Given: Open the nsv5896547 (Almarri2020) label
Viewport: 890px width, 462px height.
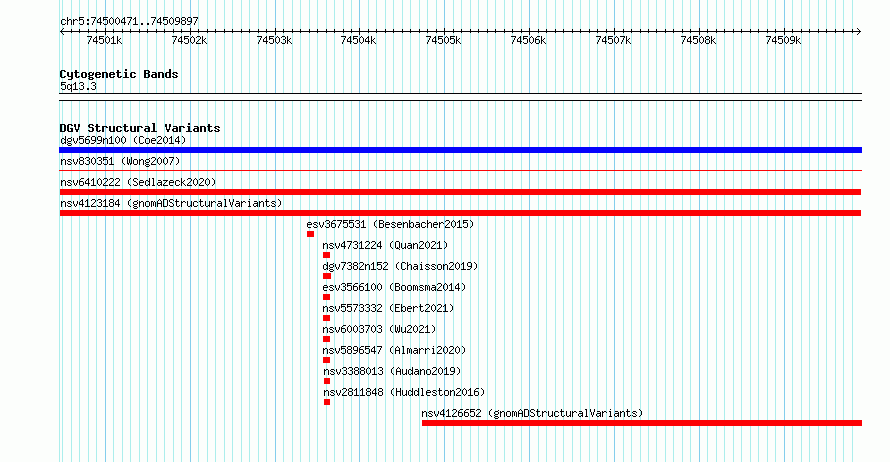Looking at the screenshot, I should (394, 350).
